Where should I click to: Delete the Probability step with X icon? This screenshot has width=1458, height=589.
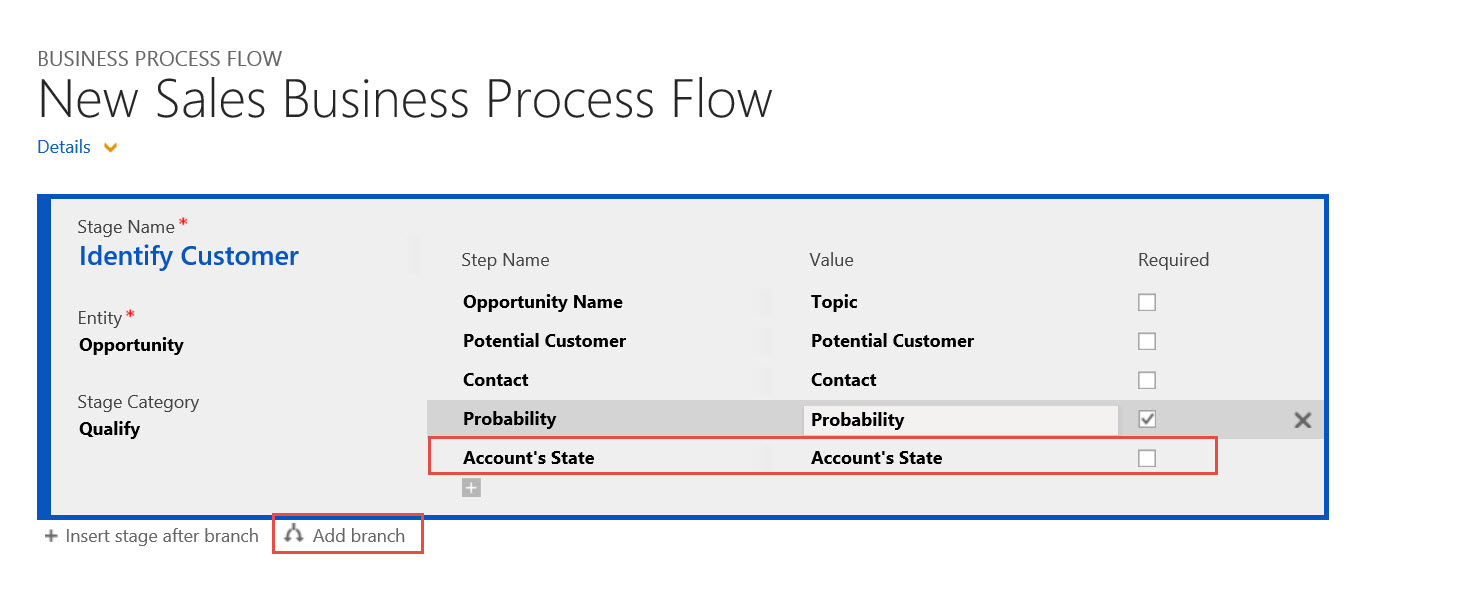tap(1302, 420)
